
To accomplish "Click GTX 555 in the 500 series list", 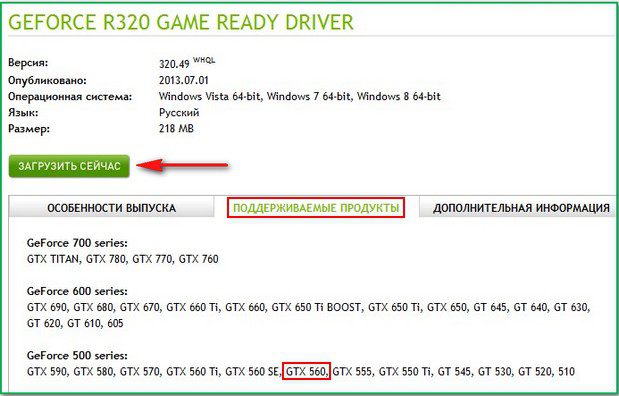I will pyautogui.click(x=353, y=372).
